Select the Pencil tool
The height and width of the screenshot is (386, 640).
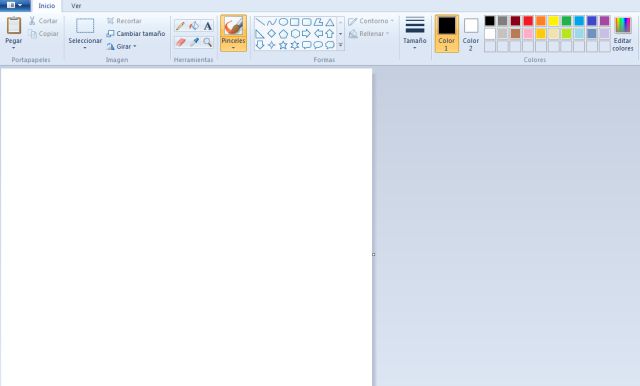click(180, 26)
